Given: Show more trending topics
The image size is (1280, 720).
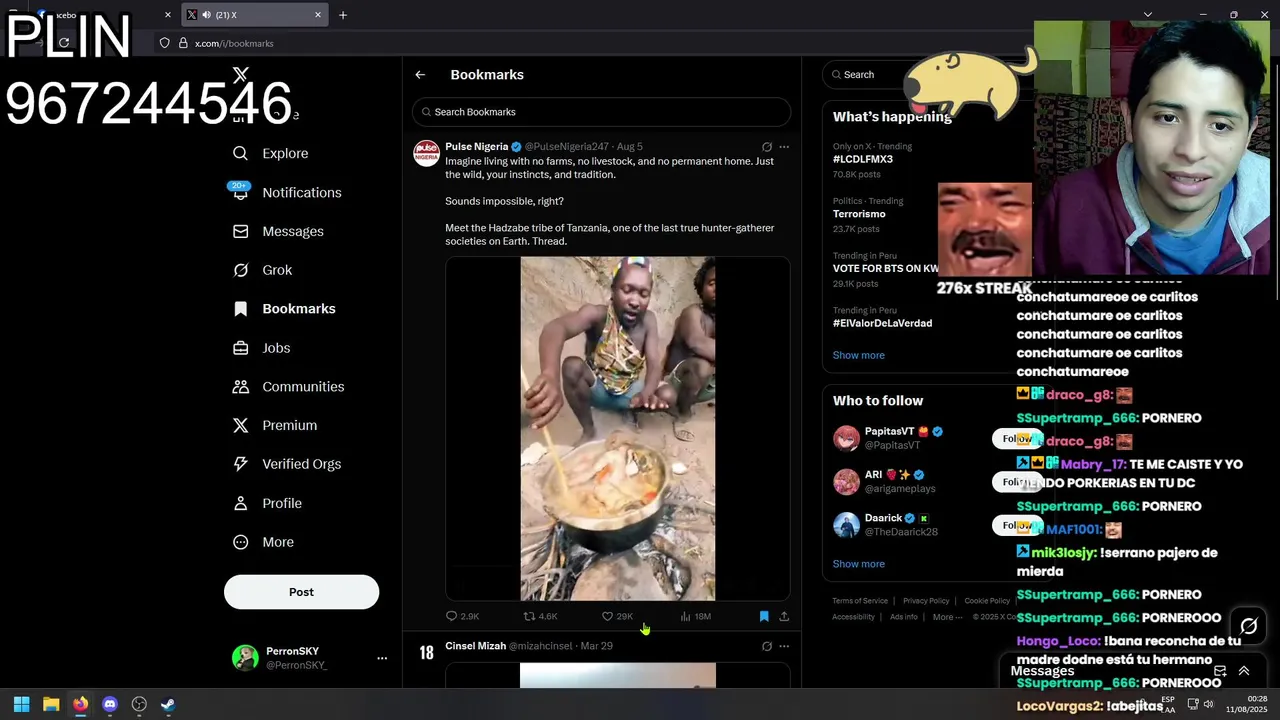Looking at the screenshot, I should pyautogui.click(x=858, y=355).
